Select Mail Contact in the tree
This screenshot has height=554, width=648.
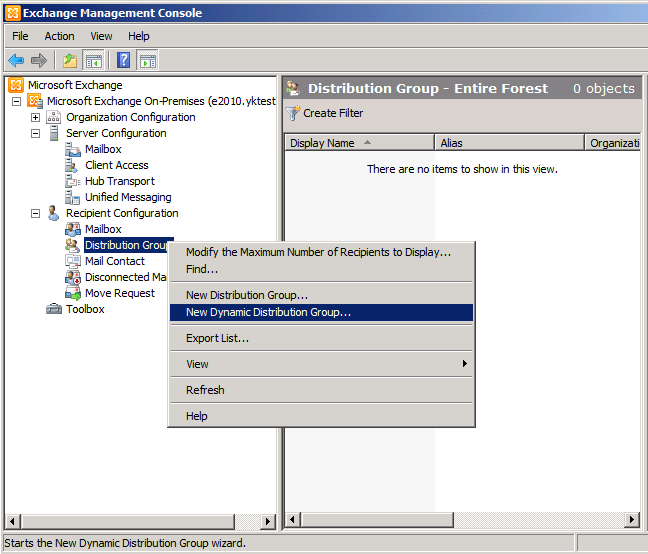pos(115,261)
